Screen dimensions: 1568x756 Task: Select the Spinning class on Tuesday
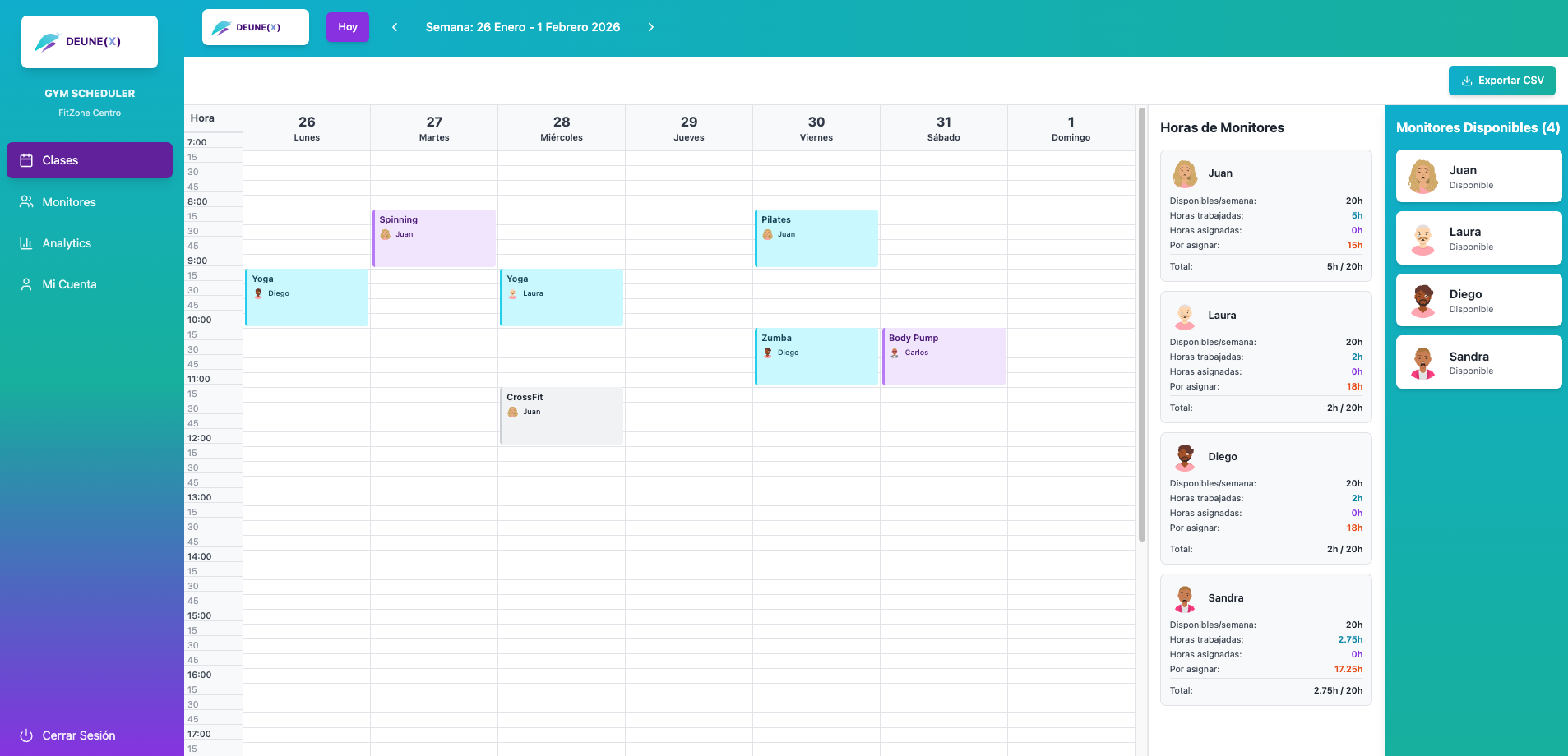[434, 238]
